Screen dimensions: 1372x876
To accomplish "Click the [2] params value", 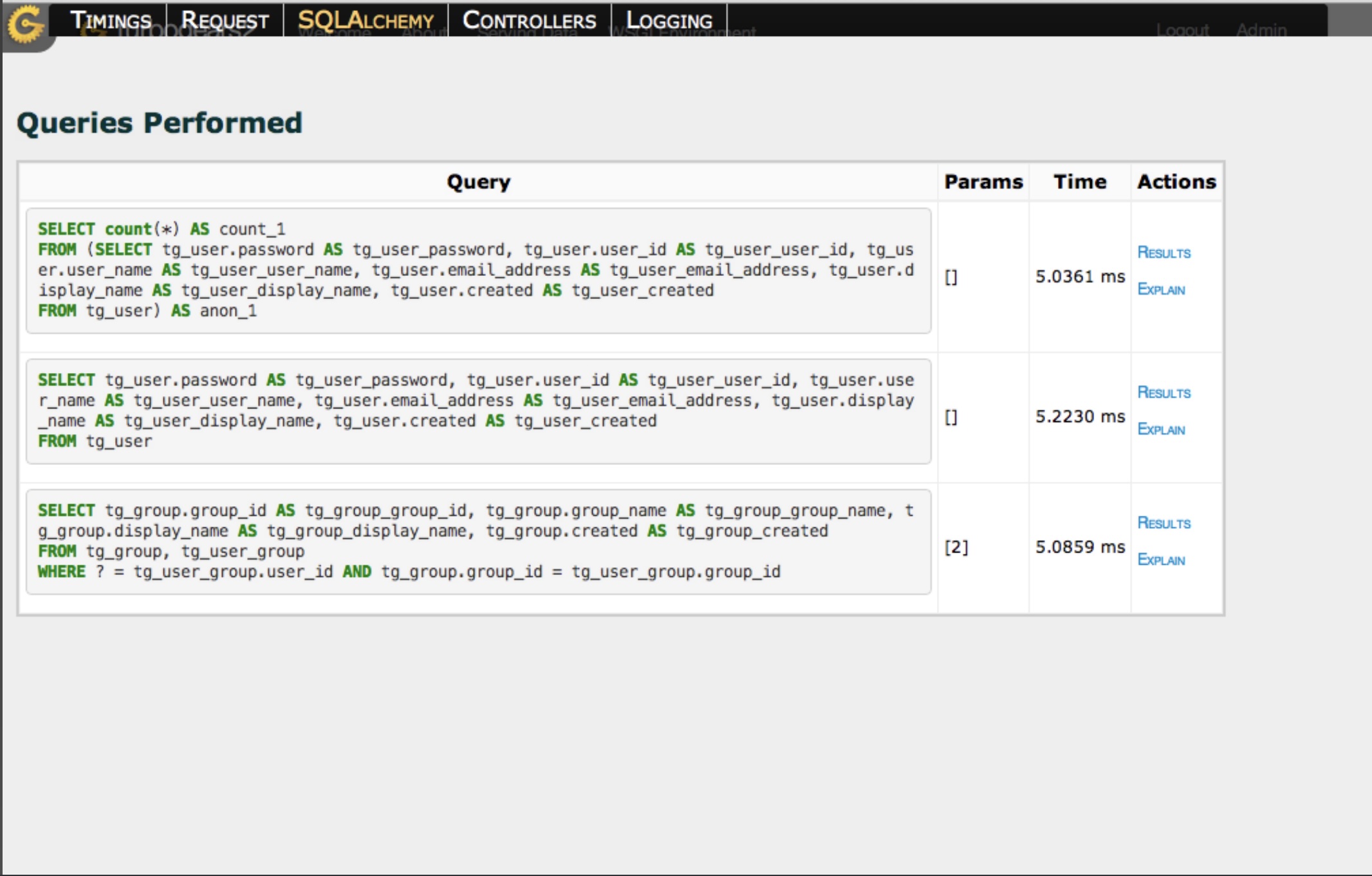I will point(956,547).
